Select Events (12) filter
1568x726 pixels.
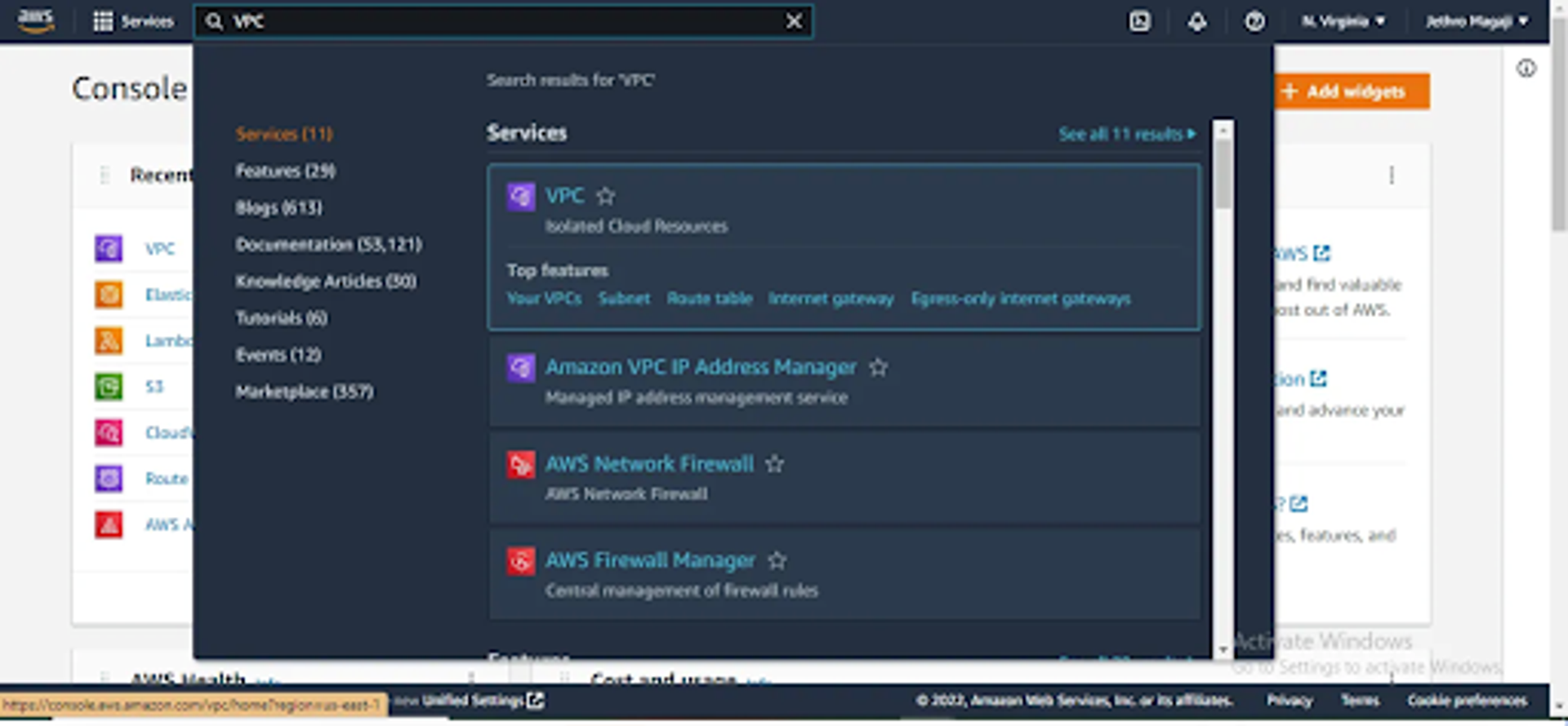[278, 354]
